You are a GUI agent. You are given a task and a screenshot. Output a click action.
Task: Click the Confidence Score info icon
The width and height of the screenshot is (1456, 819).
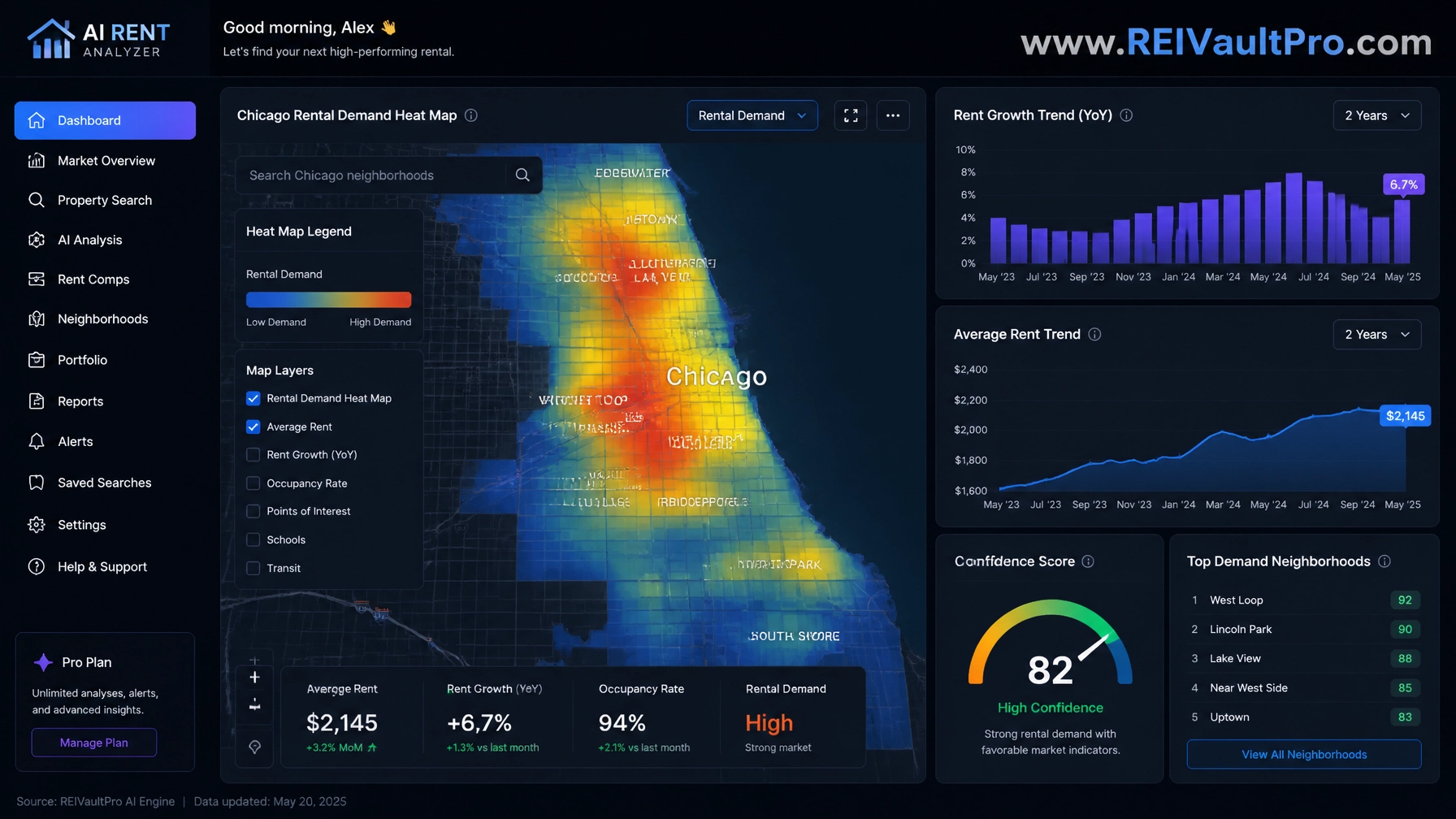[1088, 561]
